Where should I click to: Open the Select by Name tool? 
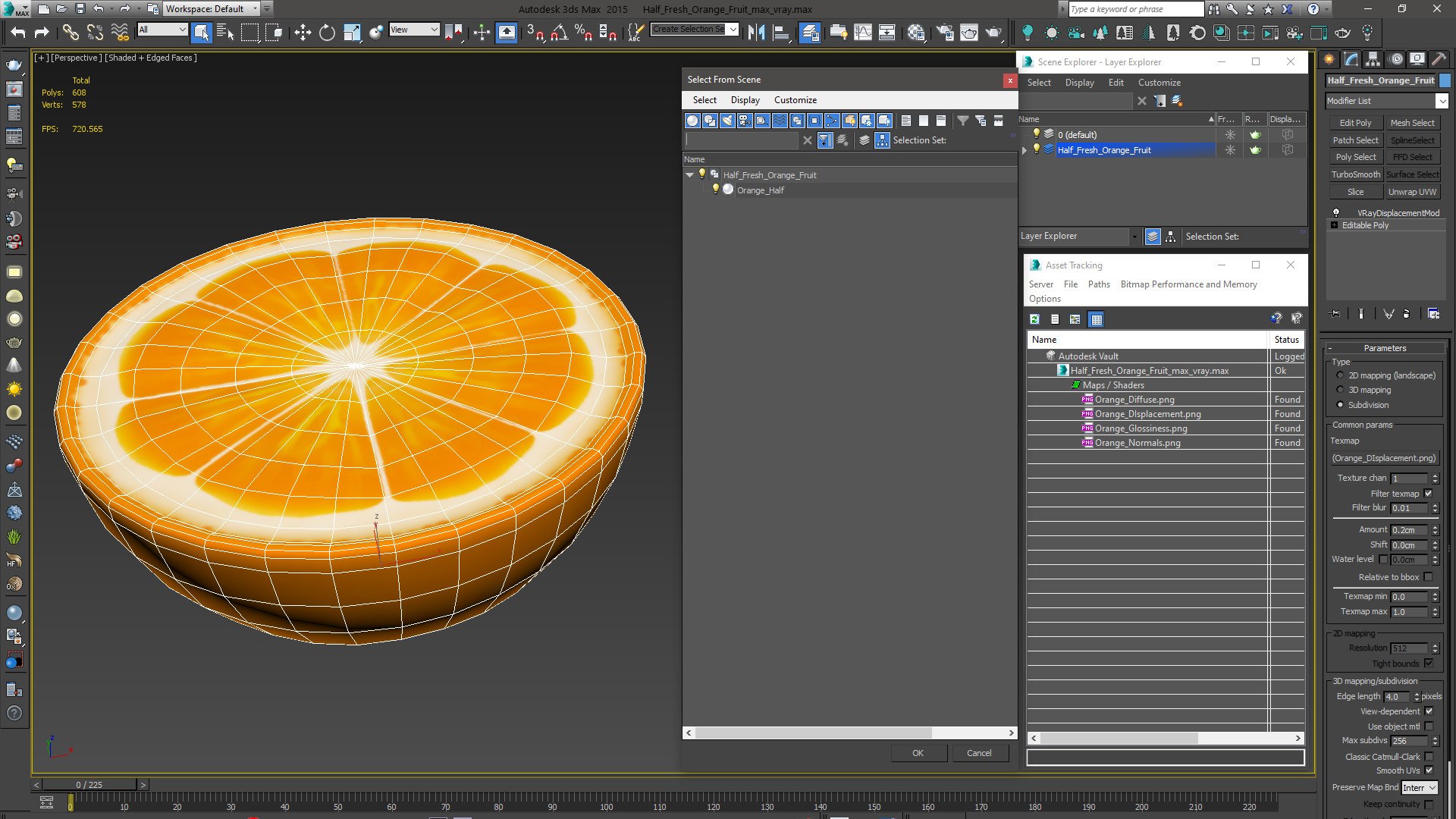(x=225, y=32)
